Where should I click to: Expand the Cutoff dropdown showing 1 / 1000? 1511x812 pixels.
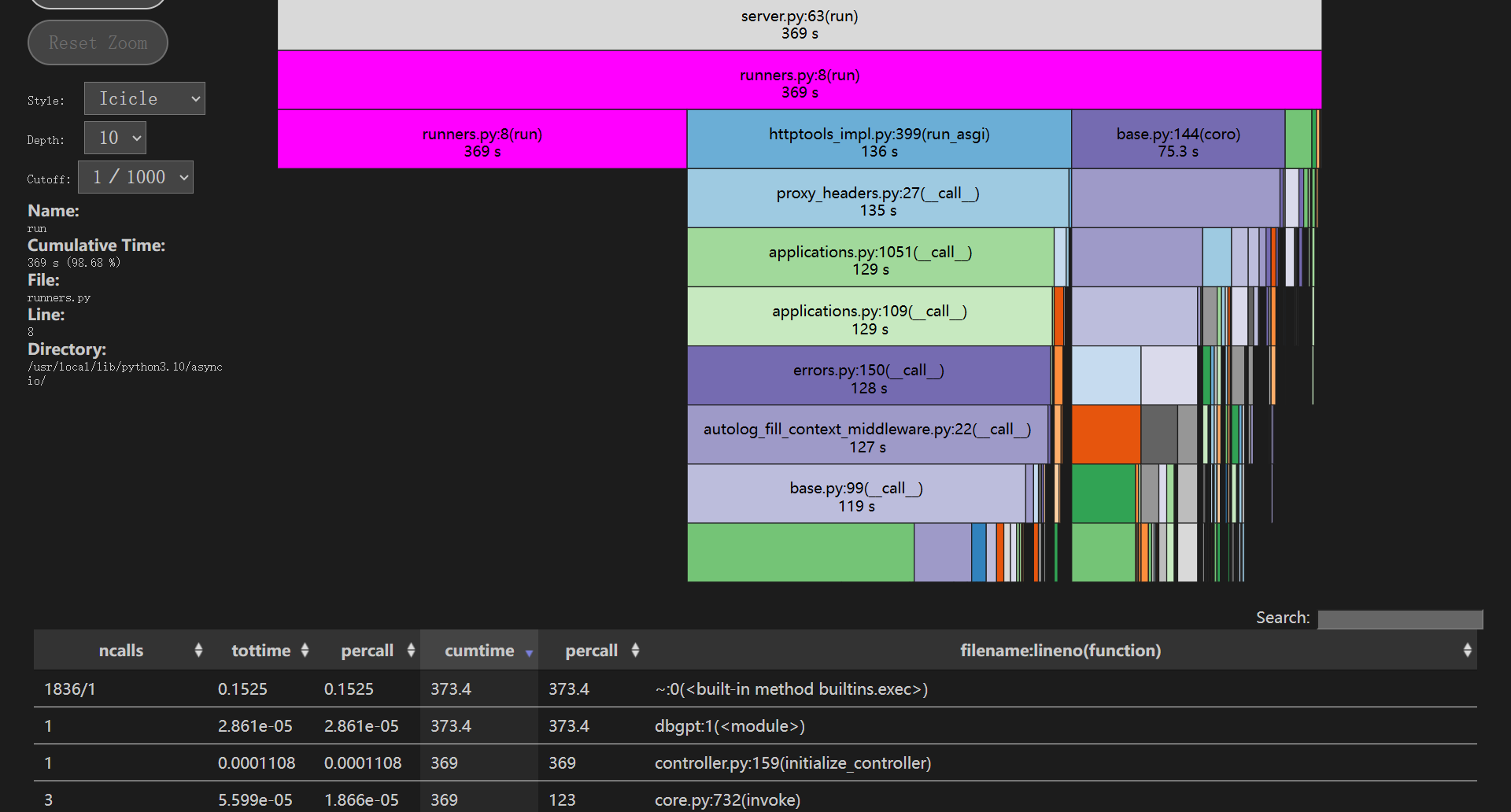[x=135, y=177]
